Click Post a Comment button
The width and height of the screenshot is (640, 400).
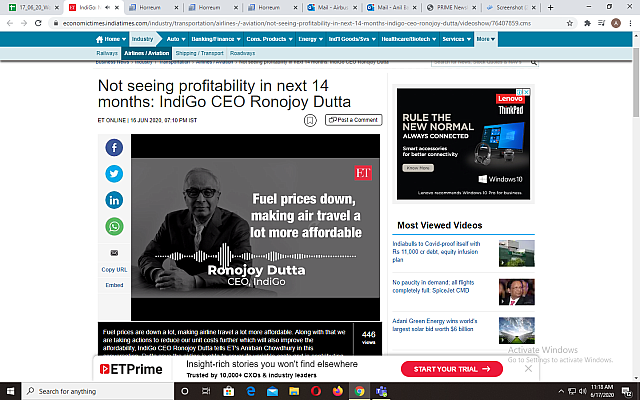point(353,120)
